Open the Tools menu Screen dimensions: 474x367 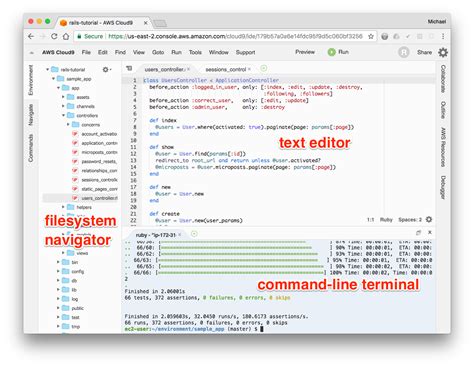(195, 52)
